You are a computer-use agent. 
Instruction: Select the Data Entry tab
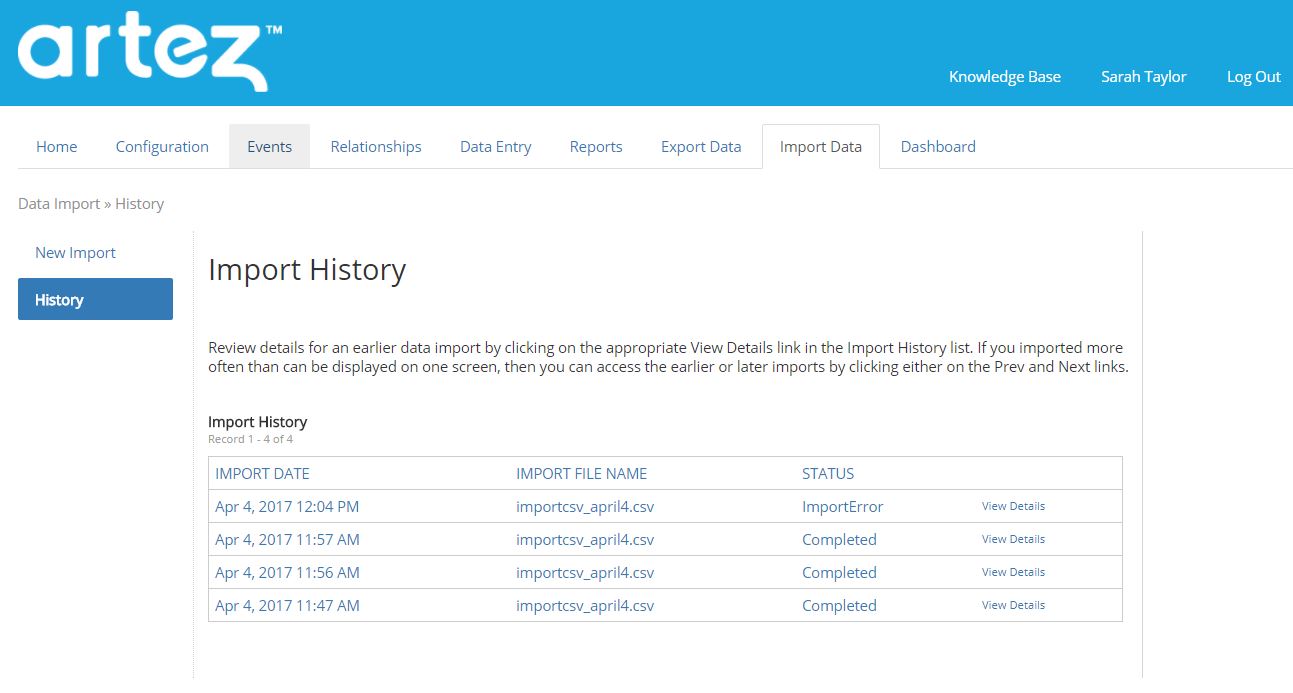tap(495, 147)
